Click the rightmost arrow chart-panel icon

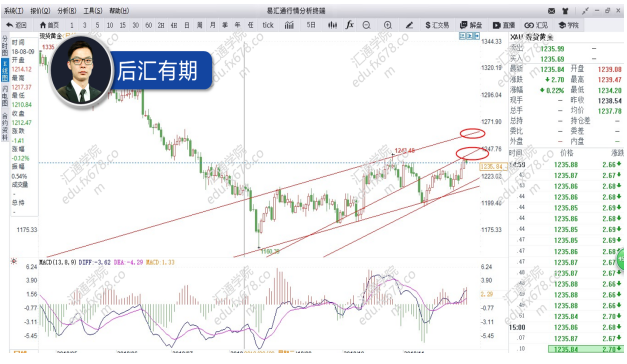[x=477, y=36]
